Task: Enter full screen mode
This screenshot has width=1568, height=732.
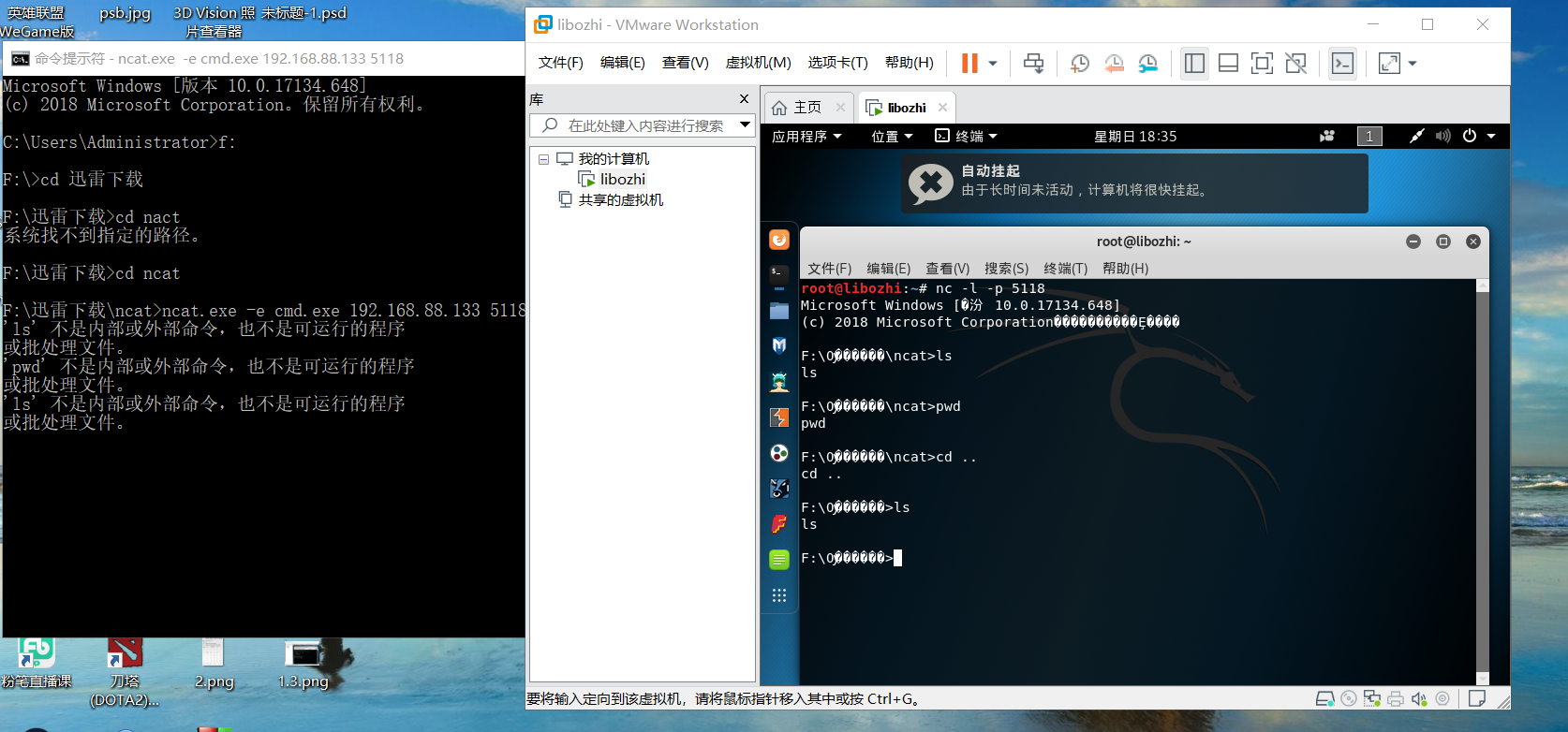Action: pyautogui.click(x=1262, y=64)
